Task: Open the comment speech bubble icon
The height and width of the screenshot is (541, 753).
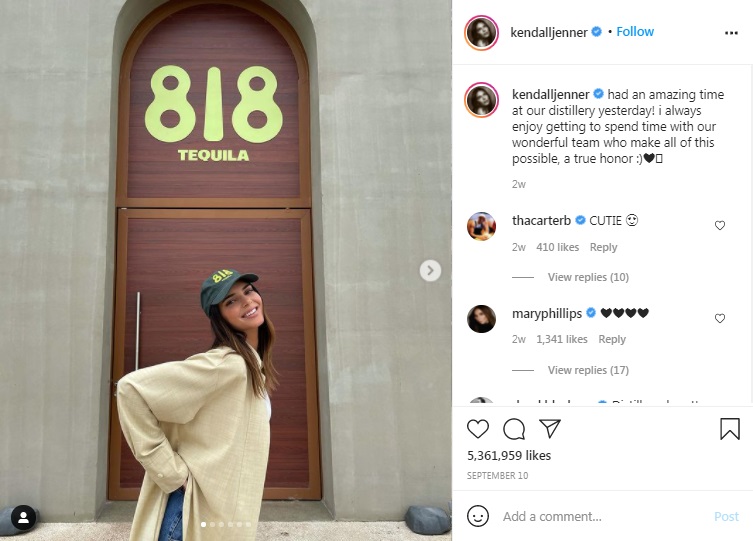Action: point(514,429)
